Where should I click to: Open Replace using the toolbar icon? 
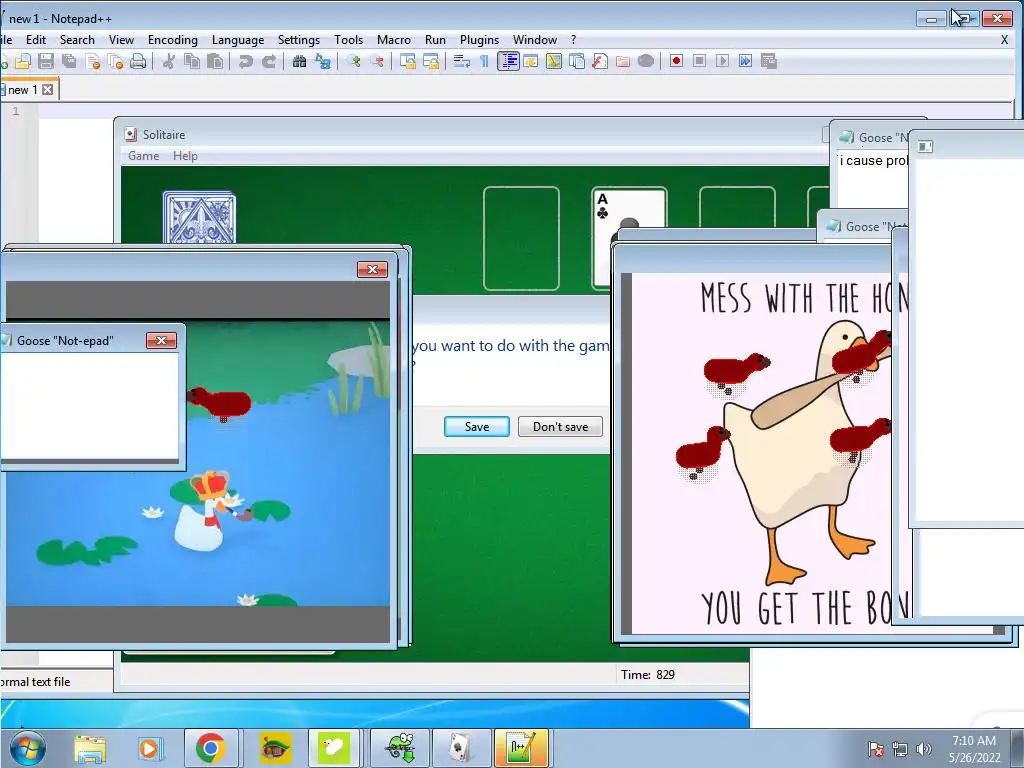(323, 61)
